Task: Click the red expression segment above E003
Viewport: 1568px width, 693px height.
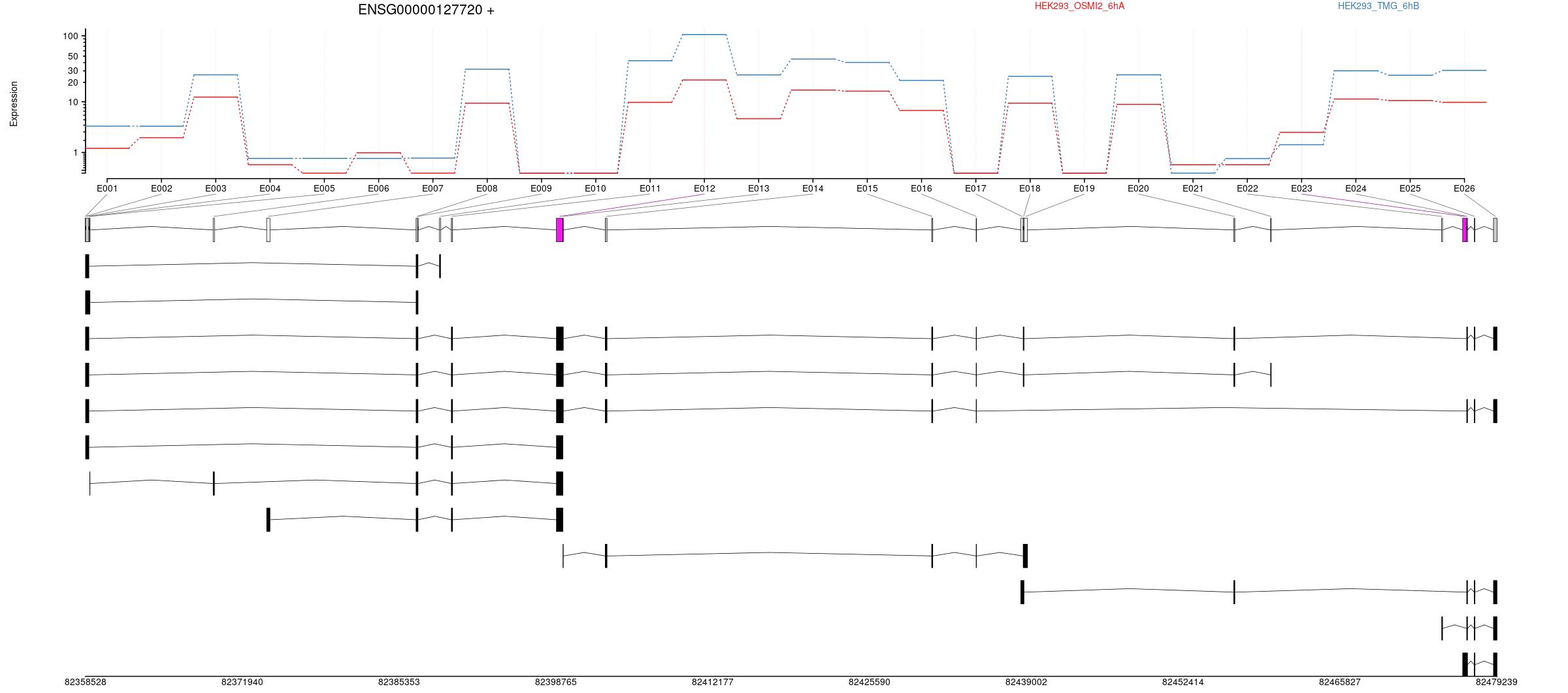Action: (216, 97)
